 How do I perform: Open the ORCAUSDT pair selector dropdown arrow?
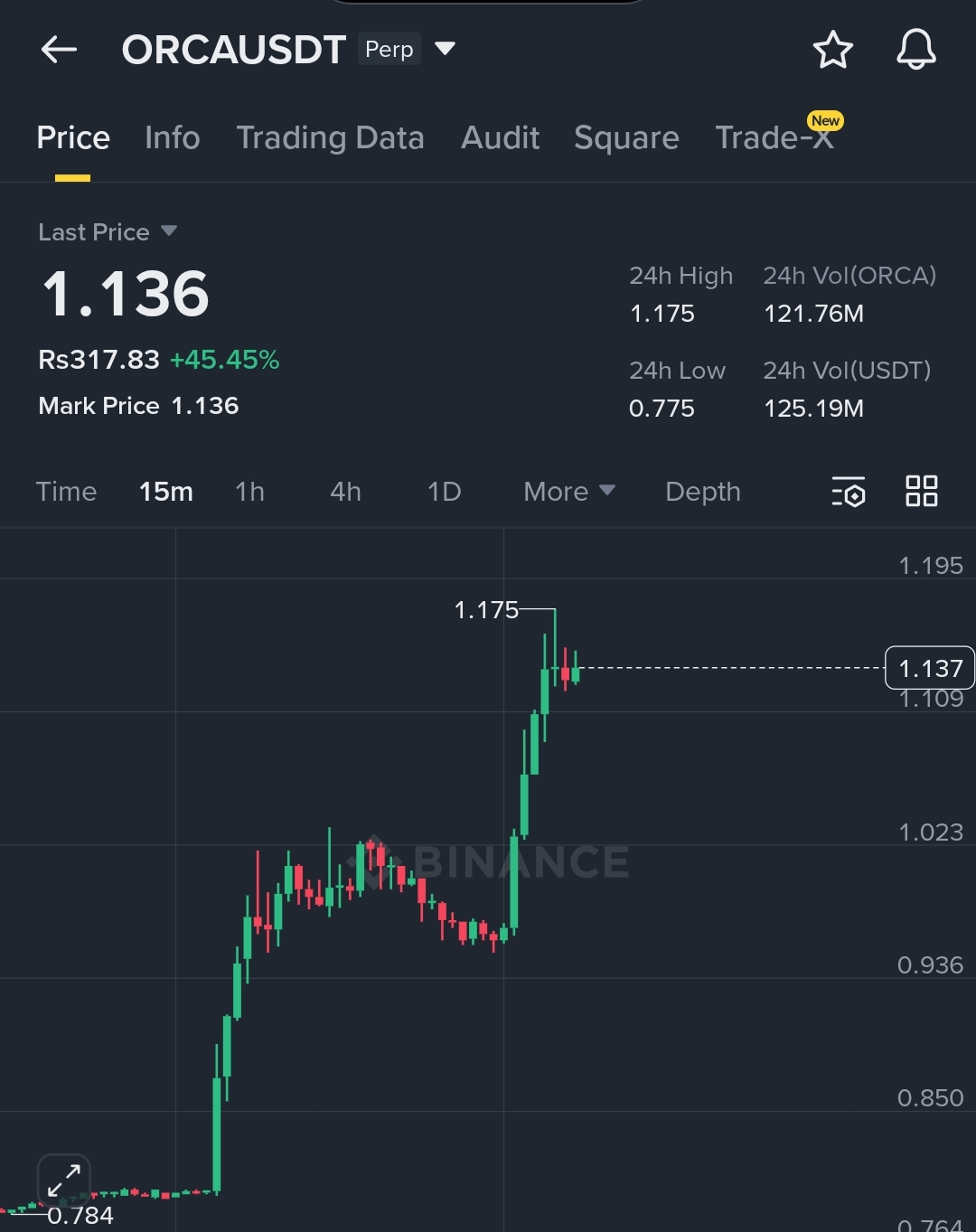pyautogui.click(x=445, y=48)
